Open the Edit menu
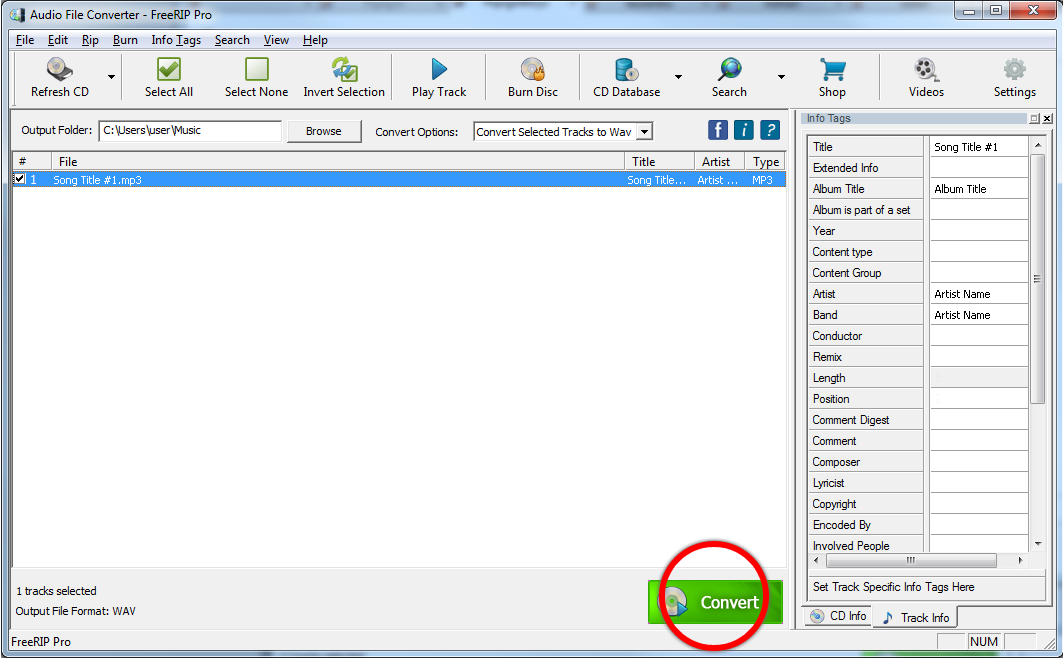The height and width of the screenshot is (658, 1063). coord(58,40)
